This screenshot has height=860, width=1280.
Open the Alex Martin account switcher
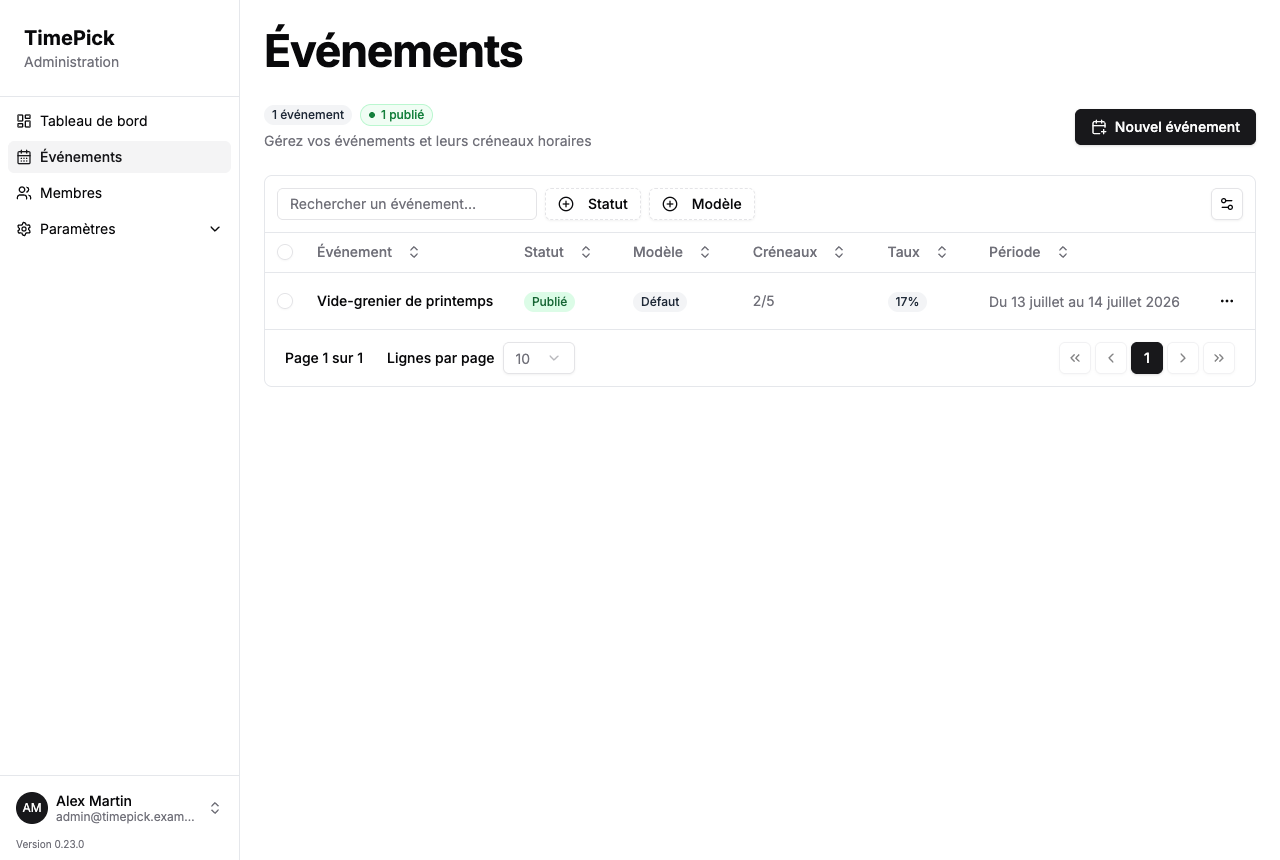tap(119, 808)
